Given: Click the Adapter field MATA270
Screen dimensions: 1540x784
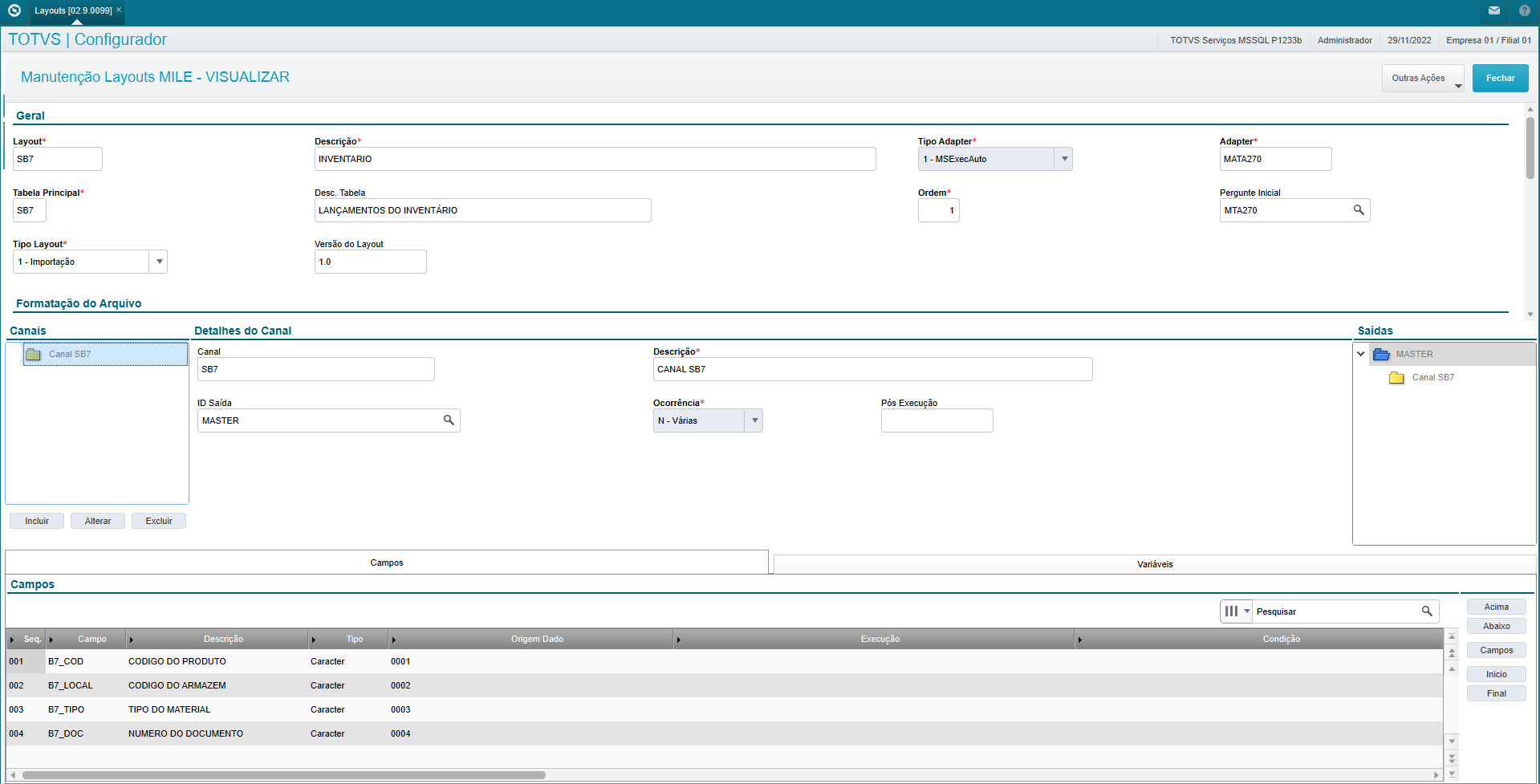Looking at the screenshot, I should tap(1275, 159).
